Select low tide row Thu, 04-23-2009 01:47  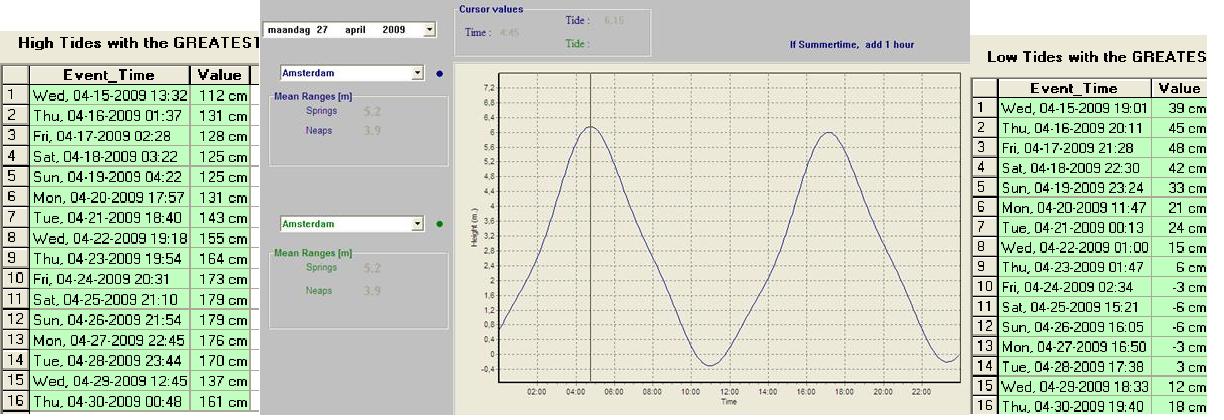coord(1074,267)
